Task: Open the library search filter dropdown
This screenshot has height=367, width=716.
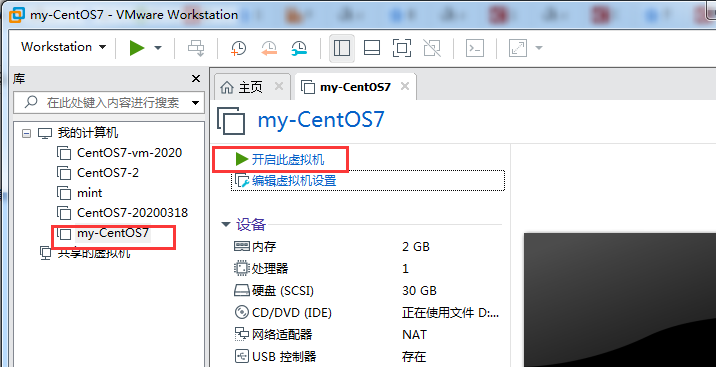Action: [195, 103]
